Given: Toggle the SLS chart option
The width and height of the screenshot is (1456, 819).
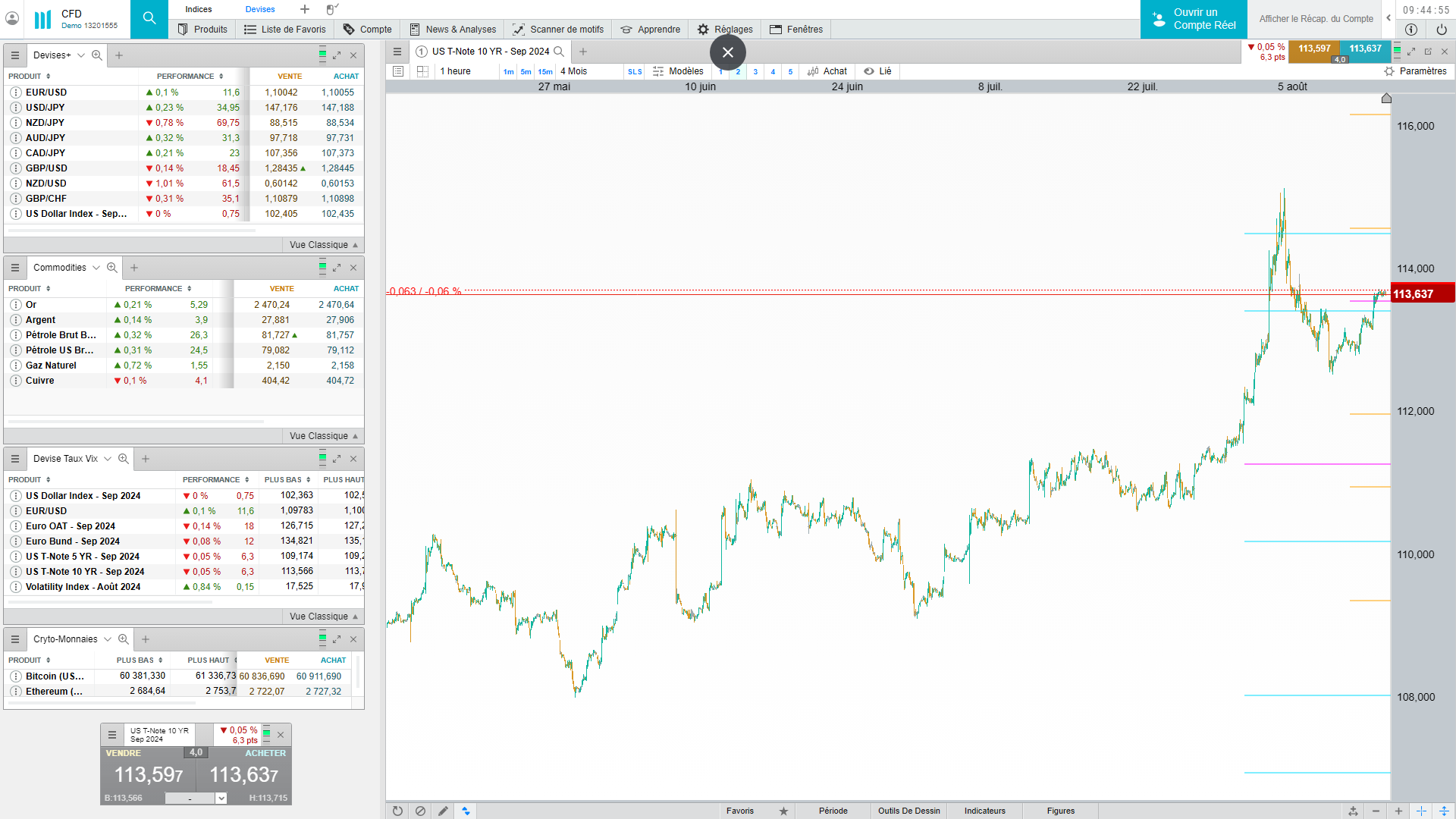Looking at the screenshot, I should [x=635, y=71].
